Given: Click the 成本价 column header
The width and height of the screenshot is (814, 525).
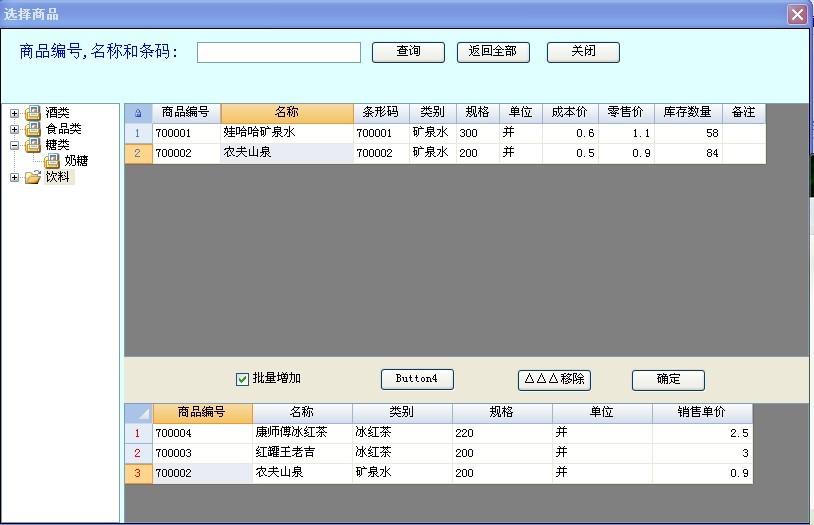Looking at the screenshot, I should point(570,113).
